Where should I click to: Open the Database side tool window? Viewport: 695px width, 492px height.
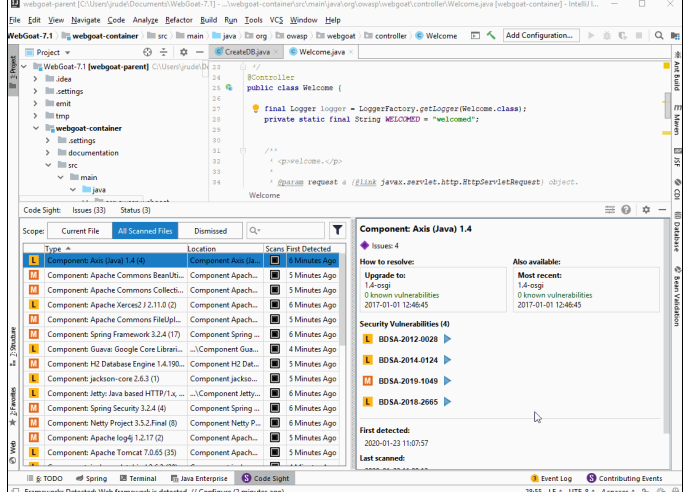677,231
